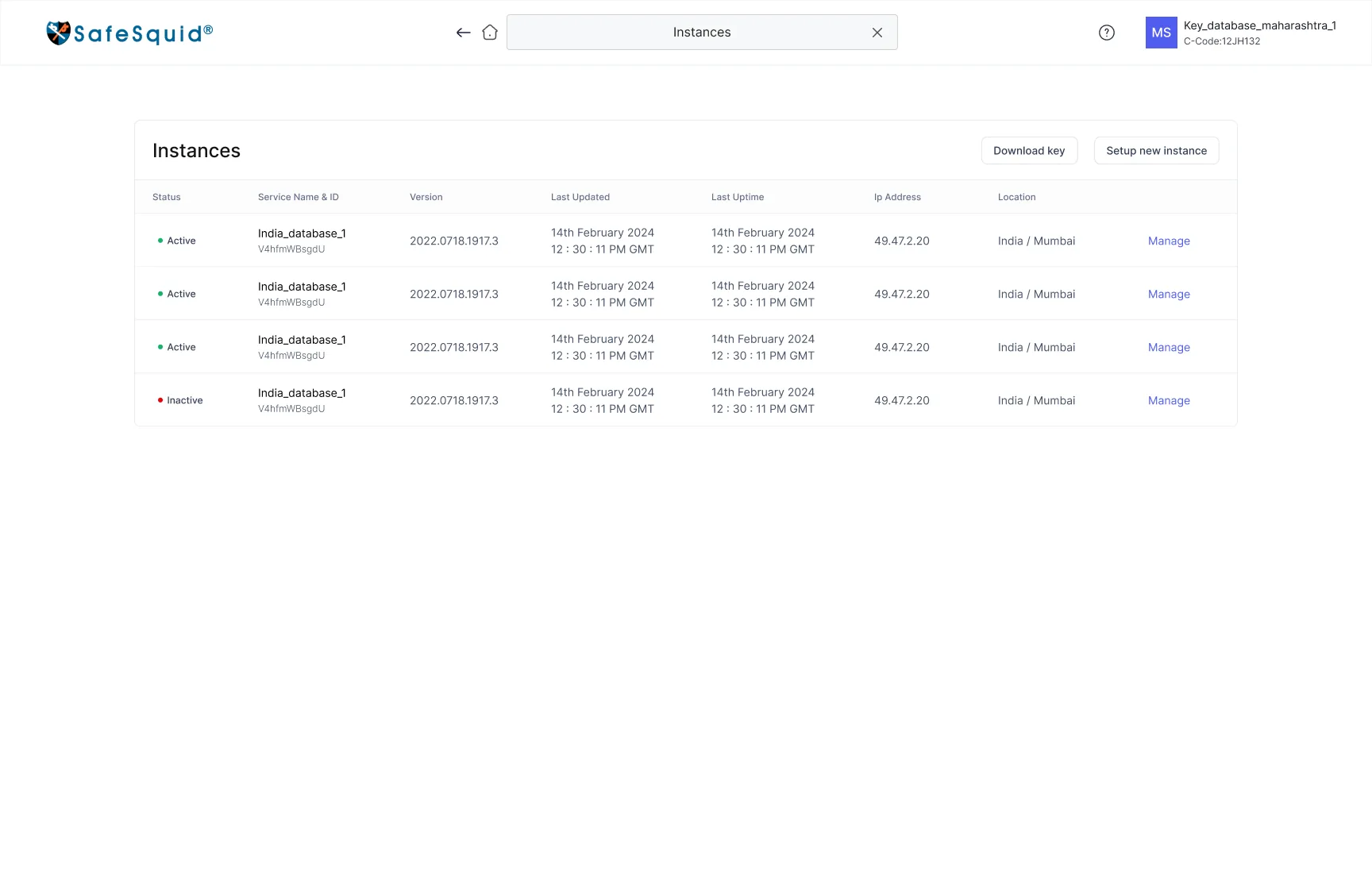Click the Status column header
This screenshot has height=887, width=1372.
(x=167, y=197)
